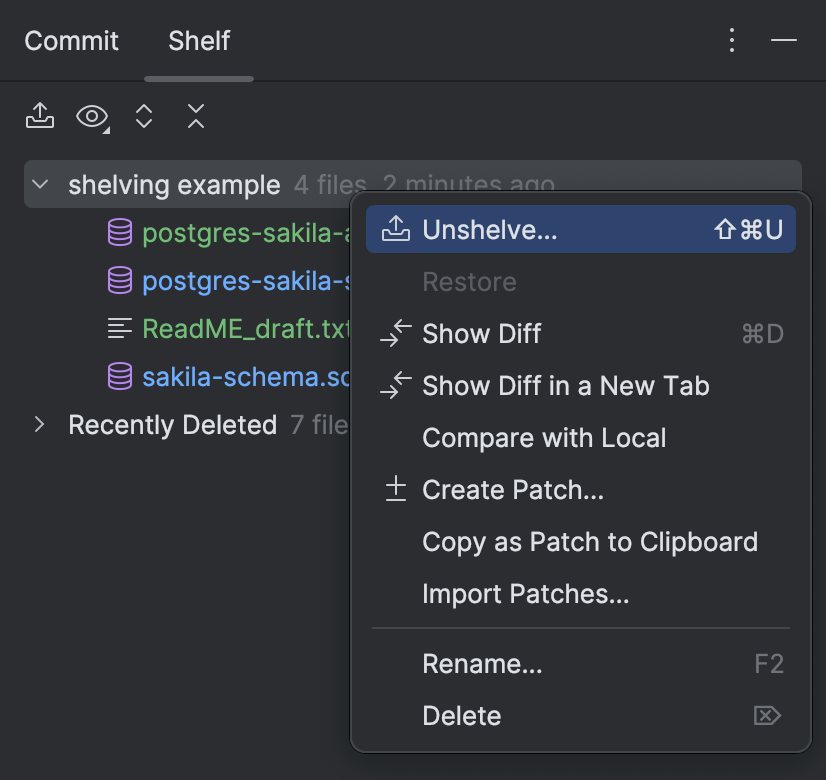Viewport: 826px width, 780px height.
Task: Collapse the shelving example changelist
Action: point(40,184)
